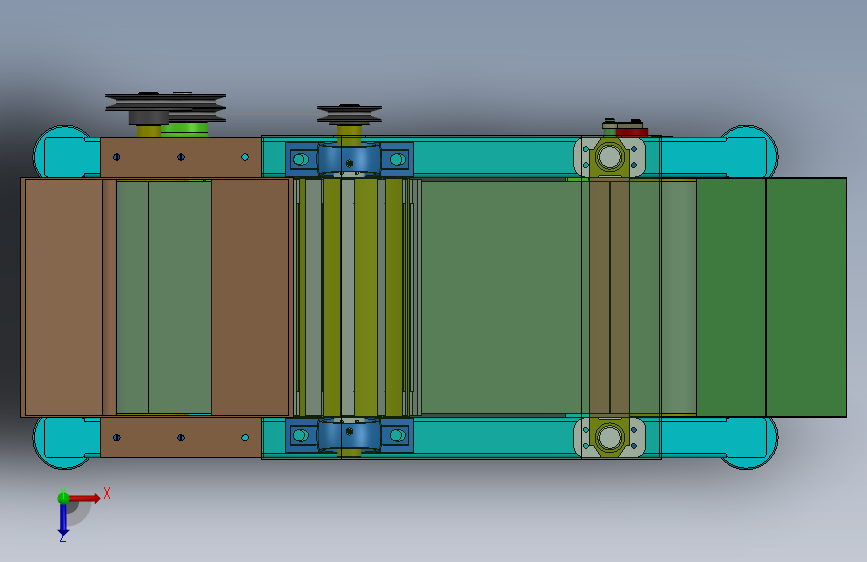This screenshot has width=867, height=562.
Task: Select the olive flange bearing beneath the red component
Action: click(x=609, y=157)
